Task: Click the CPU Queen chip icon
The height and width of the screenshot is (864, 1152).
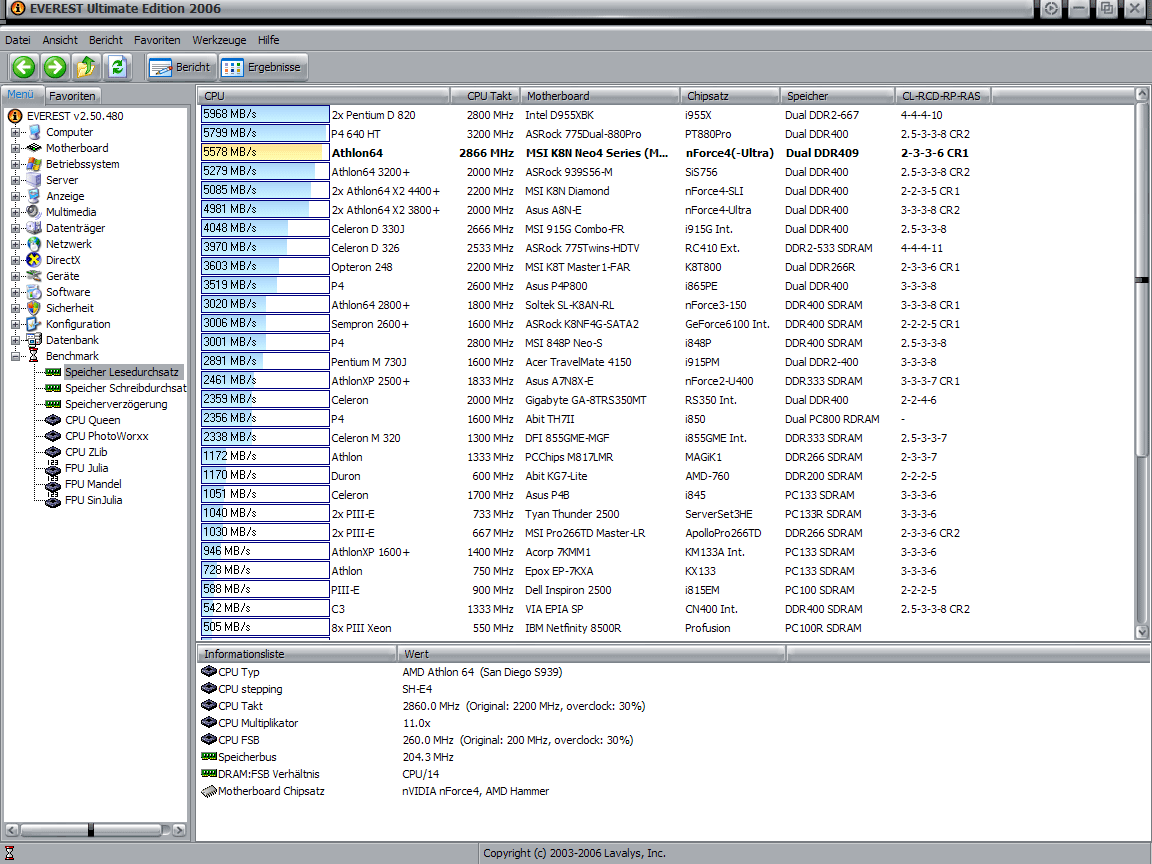Action: pos(53,420)
